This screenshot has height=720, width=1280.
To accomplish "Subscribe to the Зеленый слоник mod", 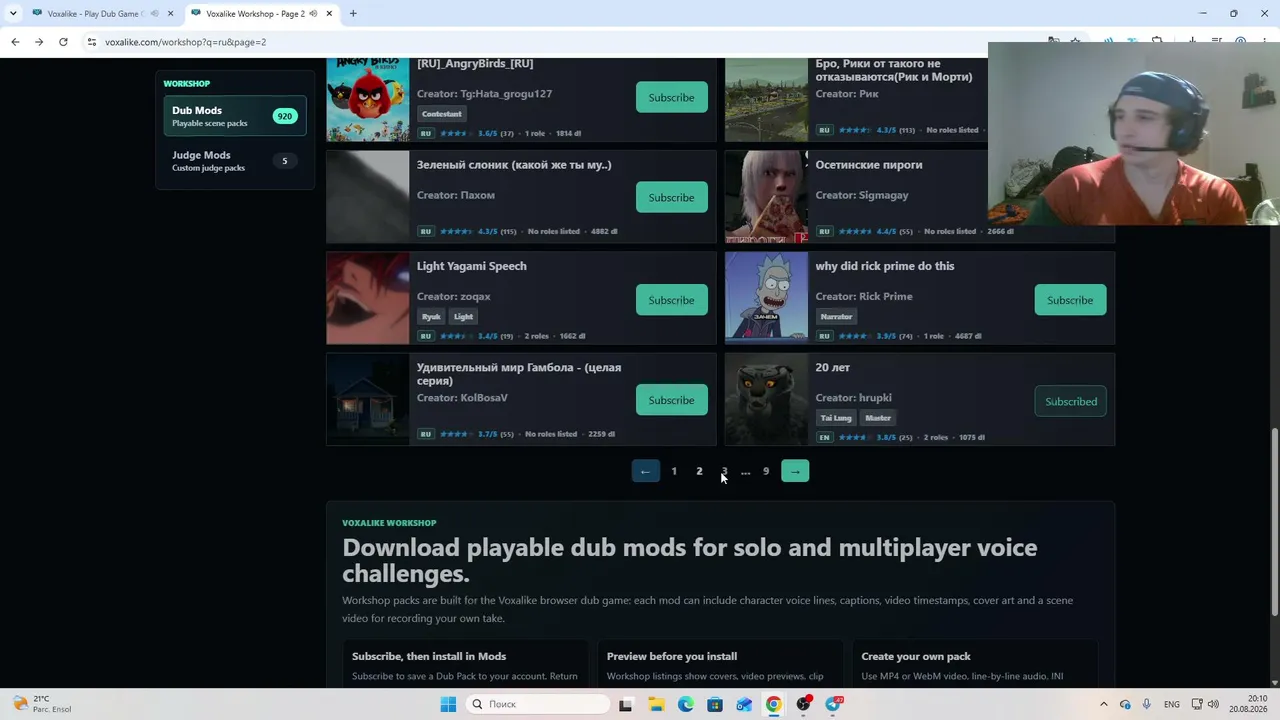I will coord(671,197).
